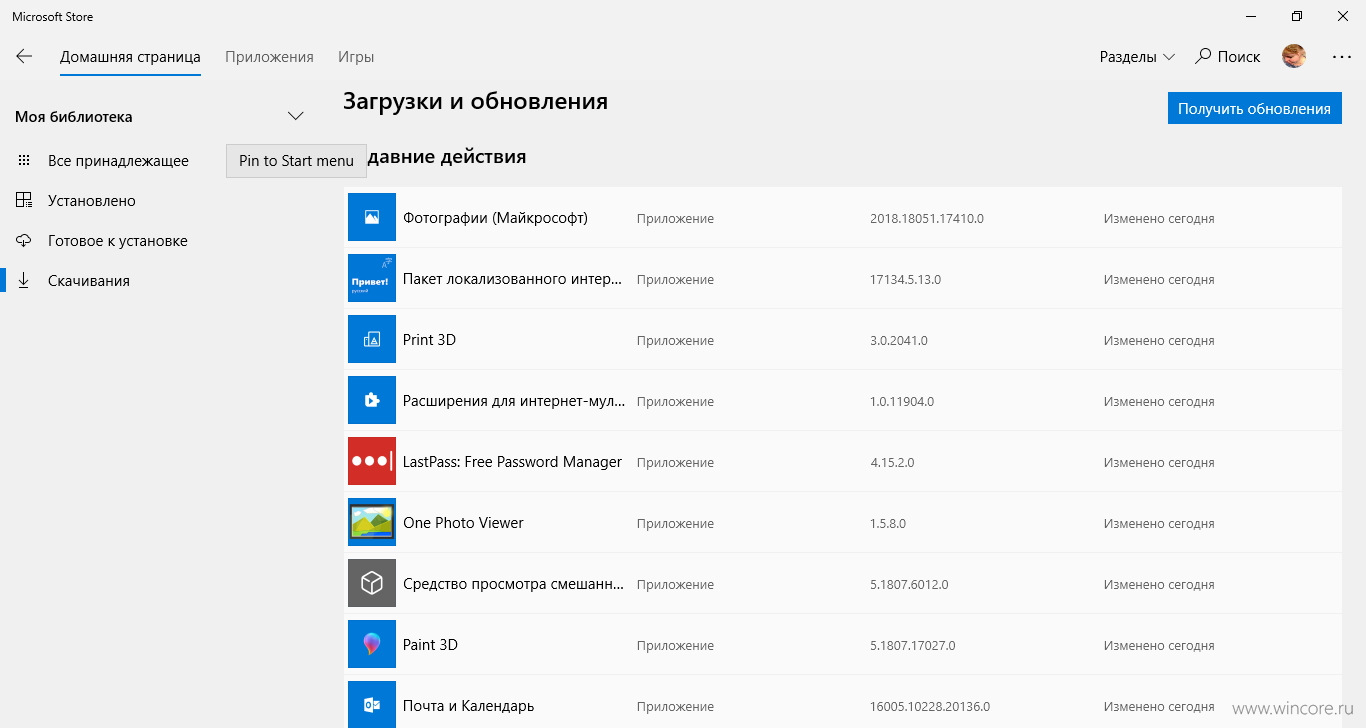1366x728 pixels.
Task: Open the user profile avatar
Action: tap(1294, 57)
